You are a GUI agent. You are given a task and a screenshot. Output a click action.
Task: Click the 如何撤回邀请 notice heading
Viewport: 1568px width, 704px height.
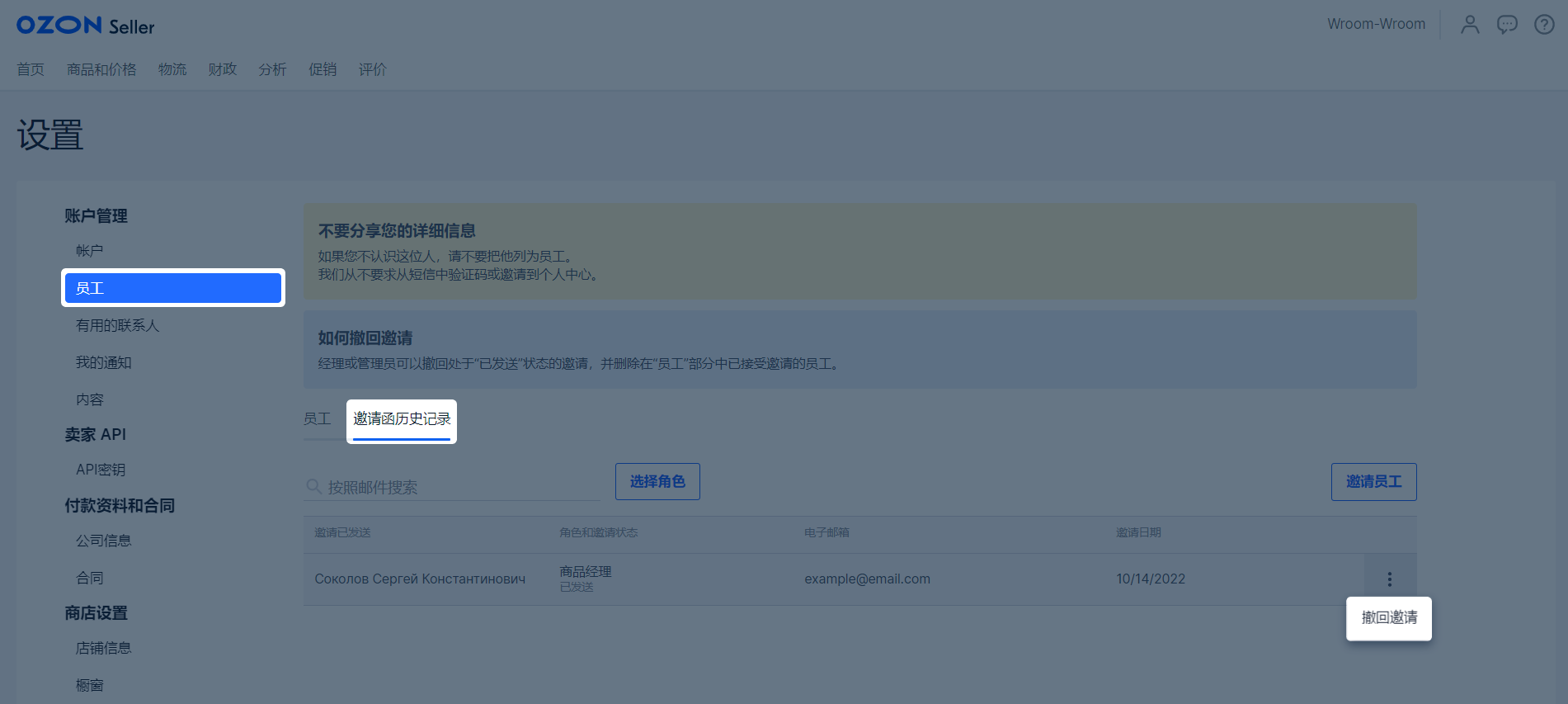(365, 338)
